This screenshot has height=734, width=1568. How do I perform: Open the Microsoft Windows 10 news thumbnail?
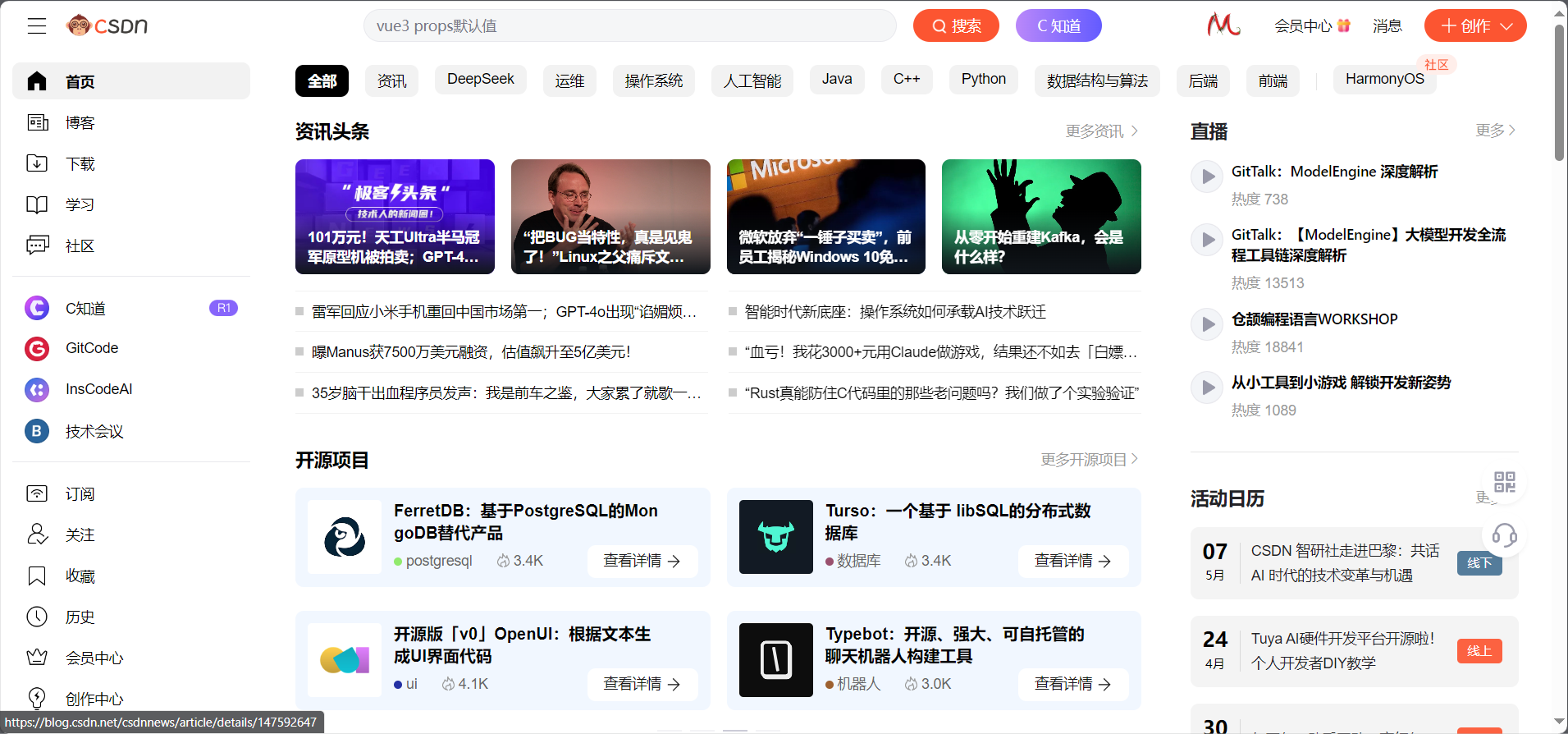tap(826, 217)
